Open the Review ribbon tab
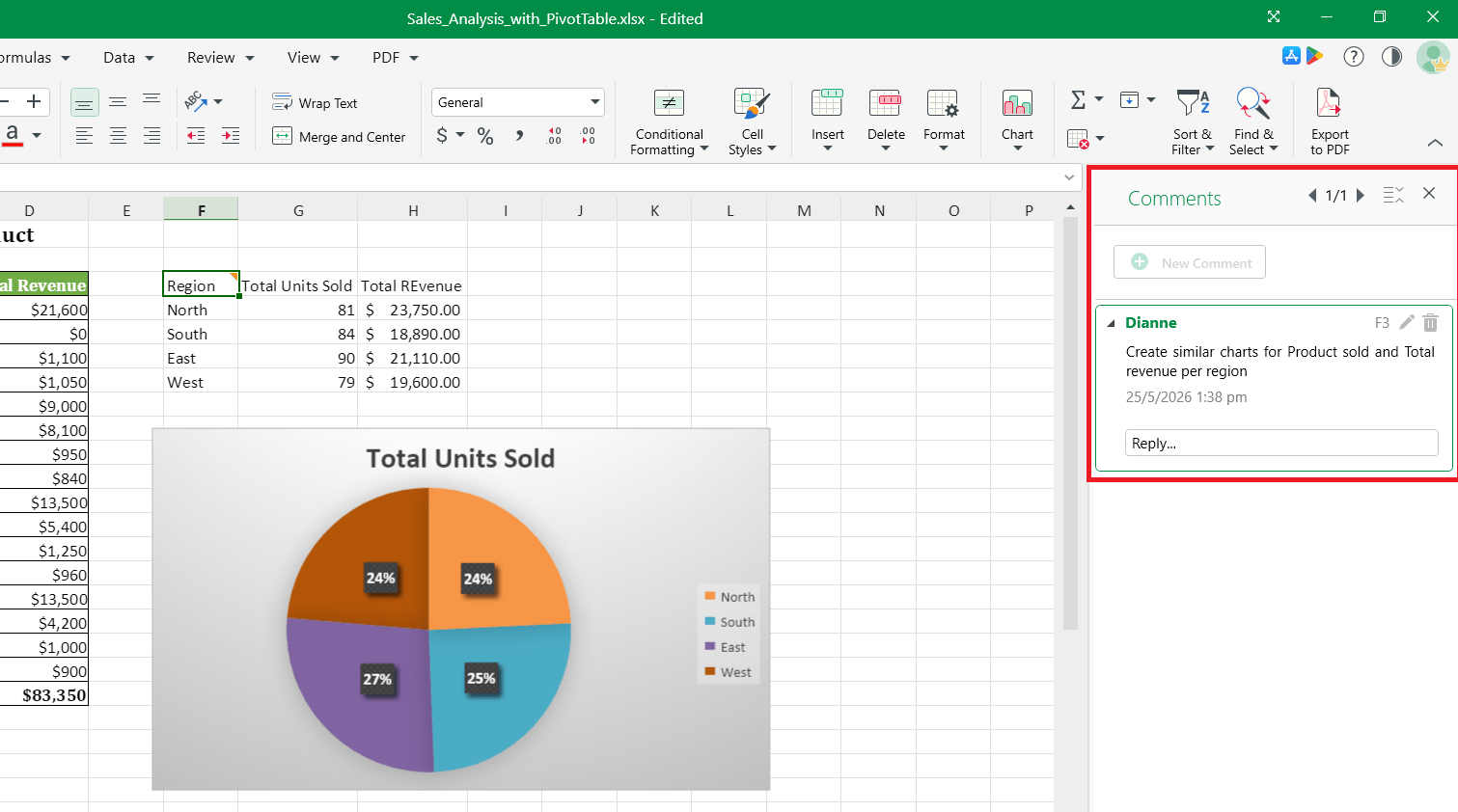1458x812 pixels. click(x=220, y=58)
